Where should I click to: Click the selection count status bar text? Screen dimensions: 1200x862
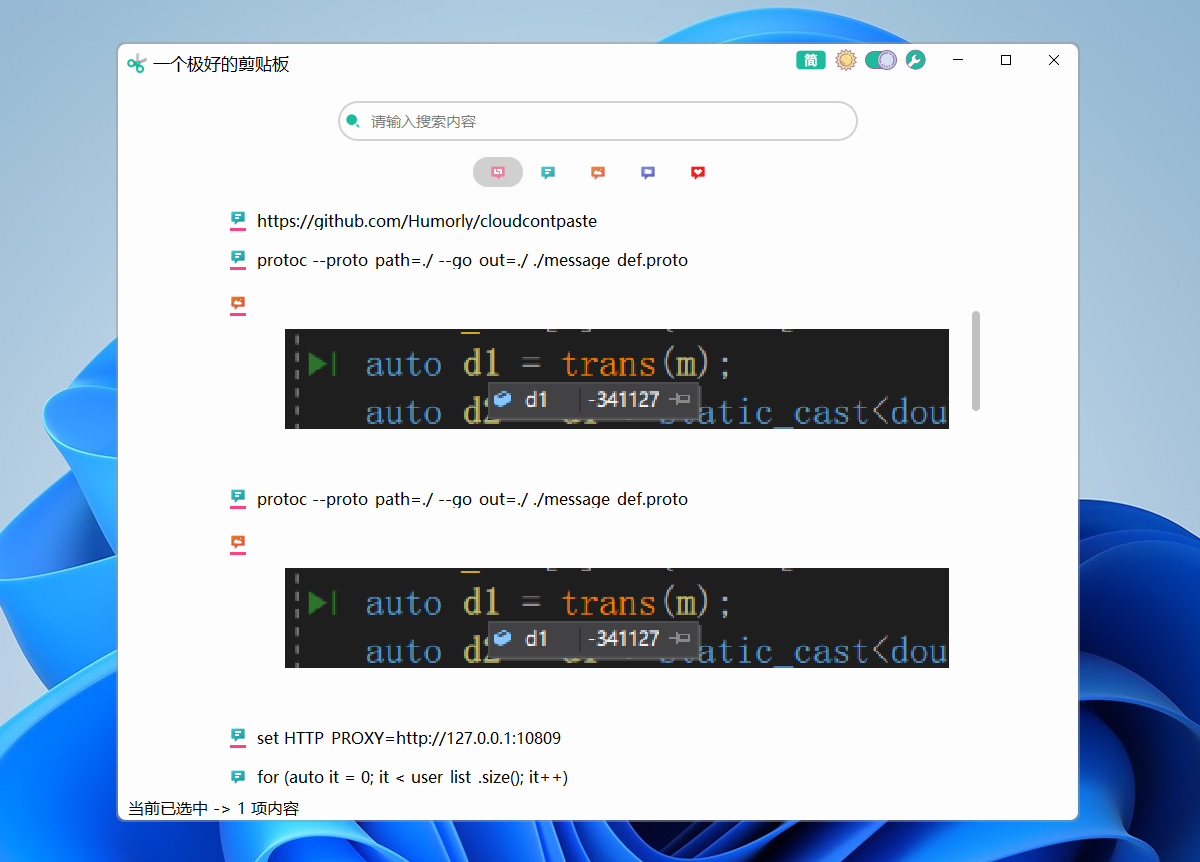pyautogui.click(x=214, y=808)
